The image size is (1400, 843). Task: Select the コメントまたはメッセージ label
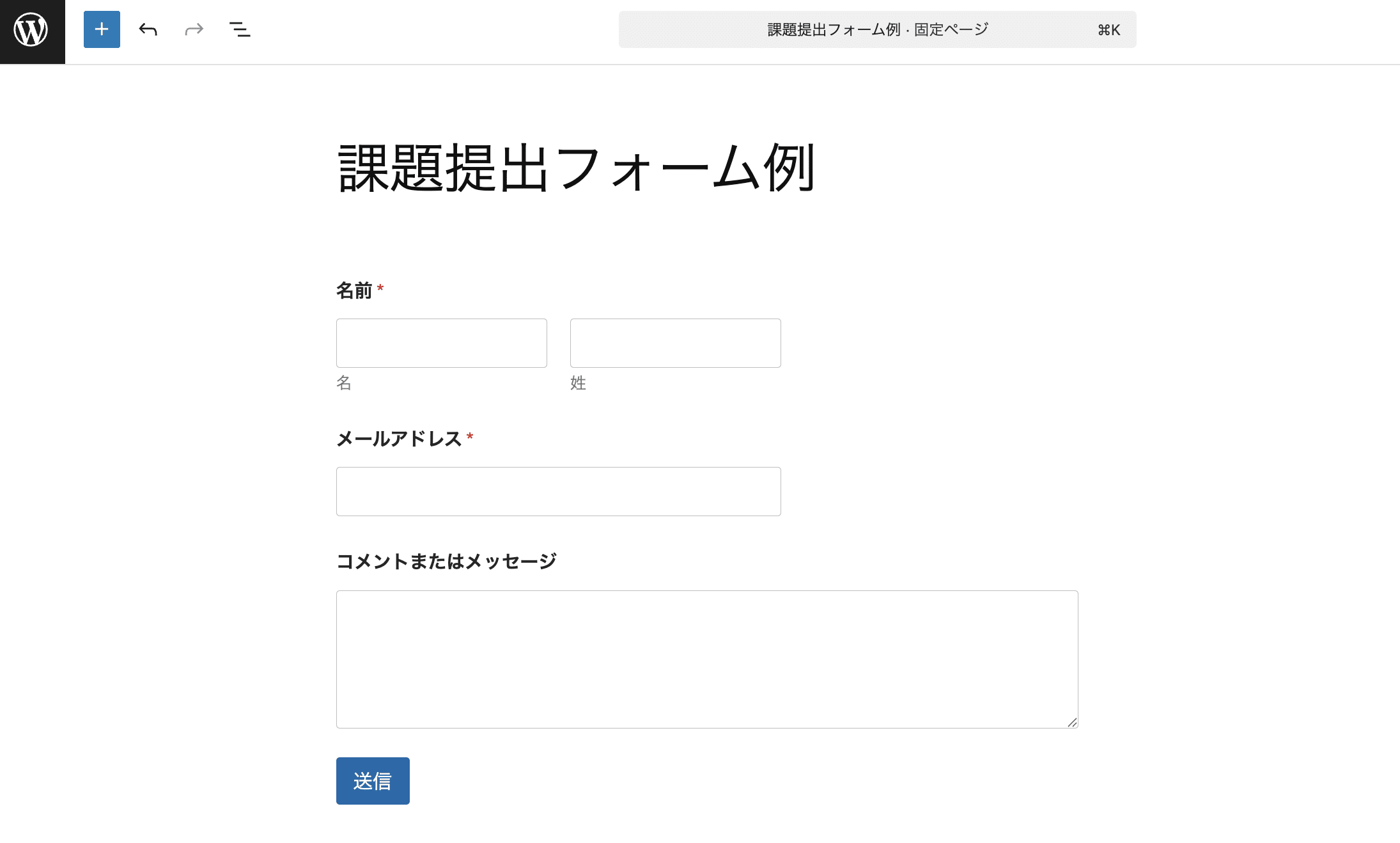click(x=446, y=561)
